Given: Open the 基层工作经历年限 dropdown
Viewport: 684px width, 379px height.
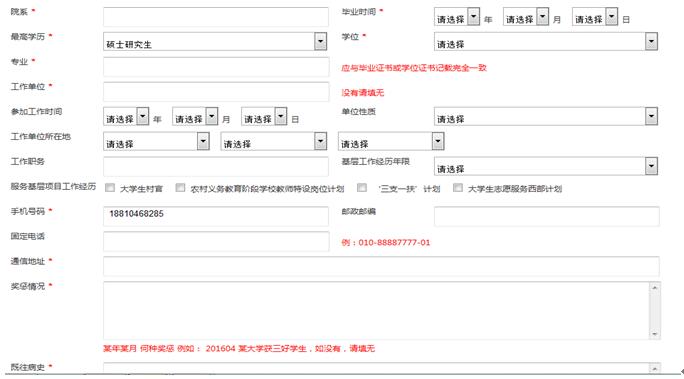Looking at the screenshot, I should pyautogui.click(x=546, y=166).
